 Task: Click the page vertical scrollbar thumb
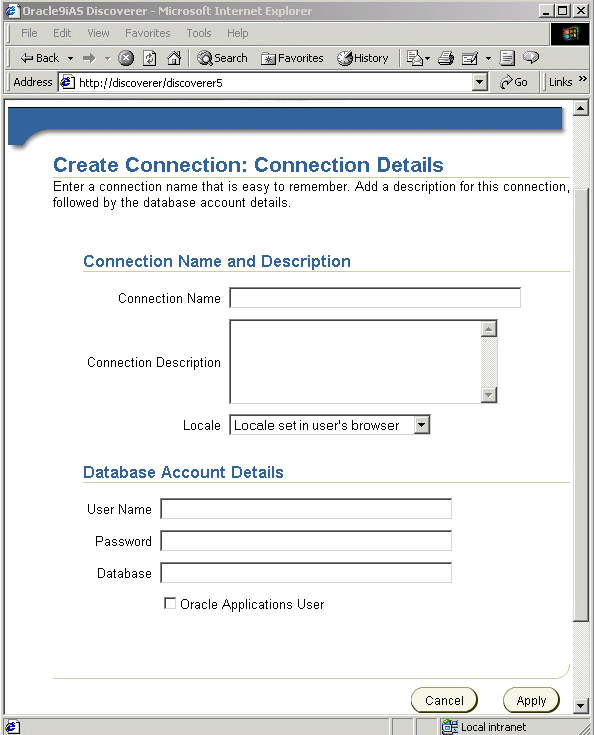click(x=580, y=404)
